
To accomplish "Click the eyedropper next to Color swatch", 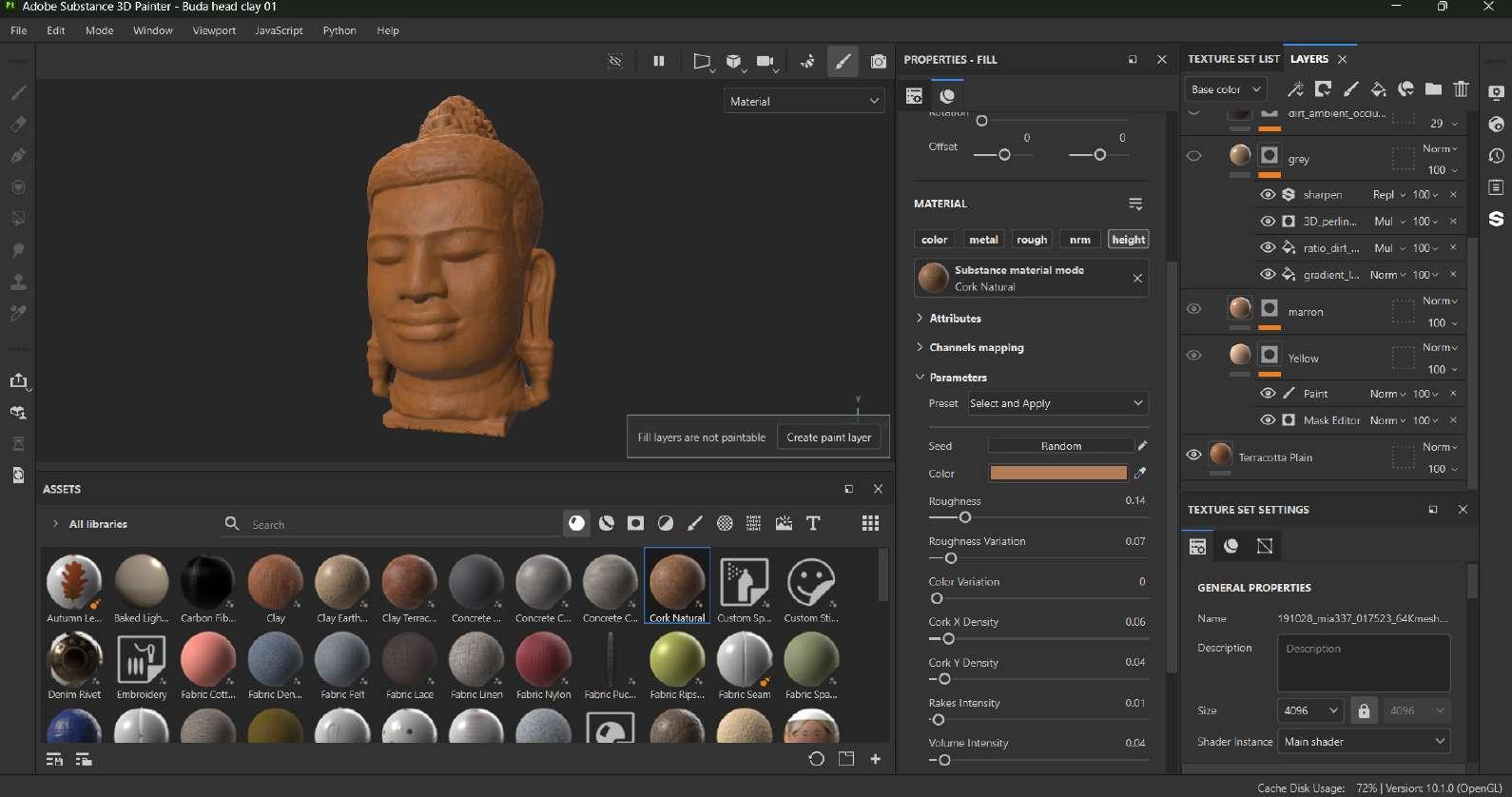I will (x=1140, y=473).
